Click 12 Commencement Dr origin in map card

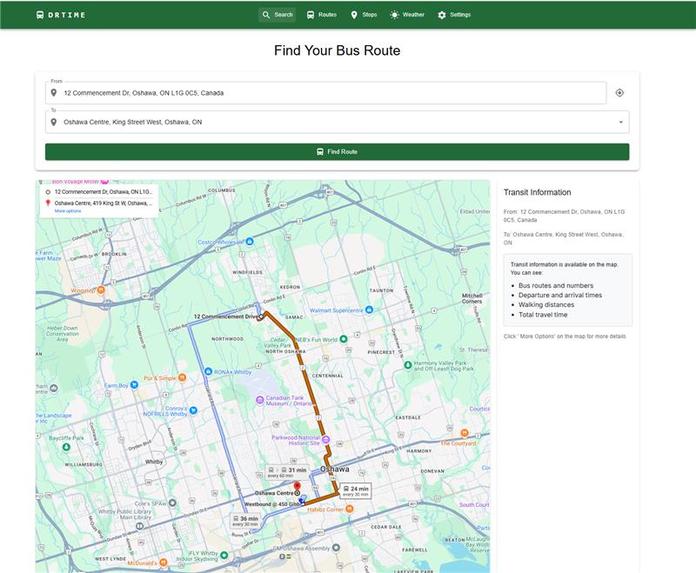(103, 192)
